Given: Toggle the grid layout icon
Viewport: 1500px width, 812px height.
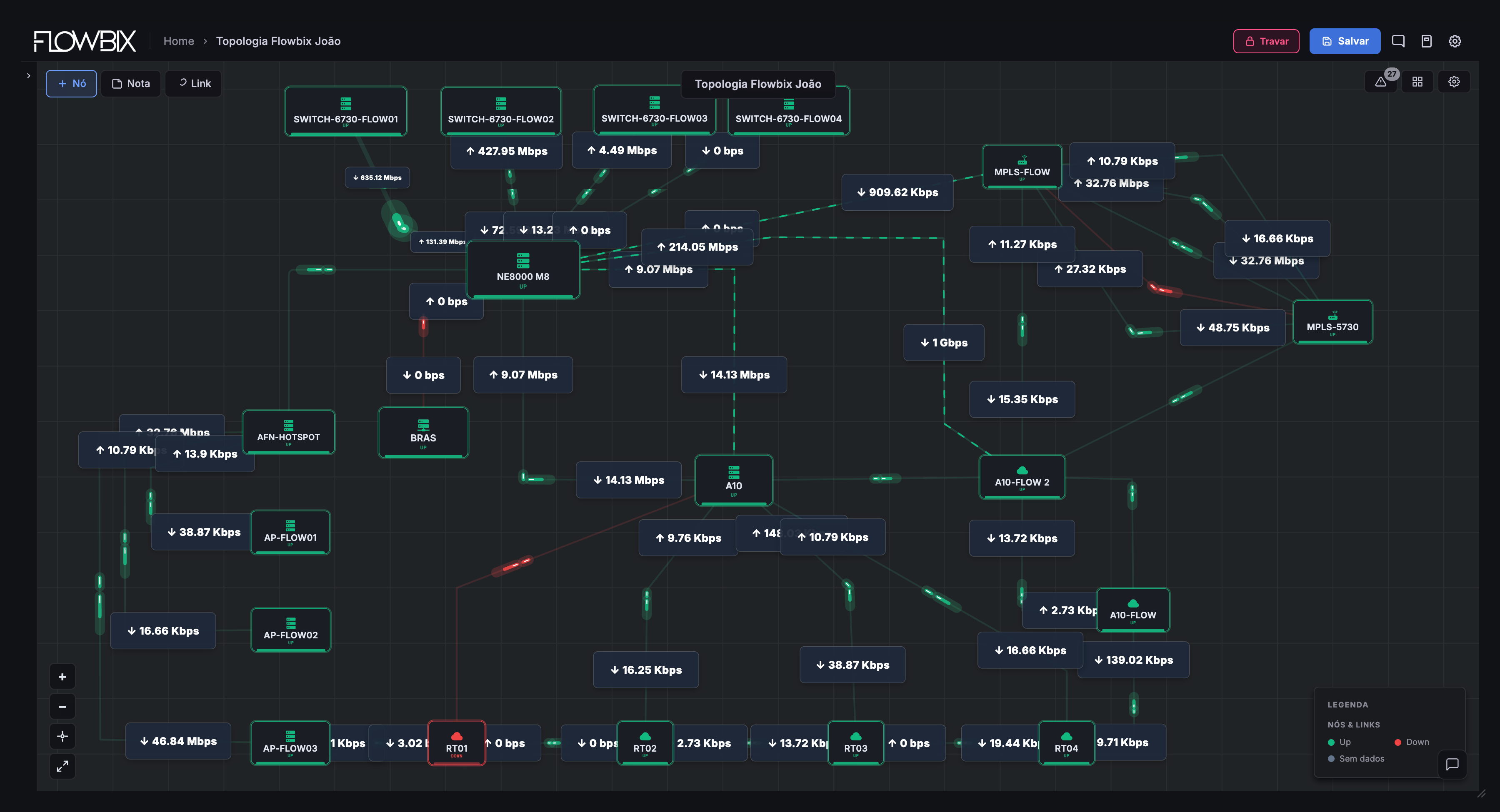Looking at the screenshot, I should tap(1417, 82).
